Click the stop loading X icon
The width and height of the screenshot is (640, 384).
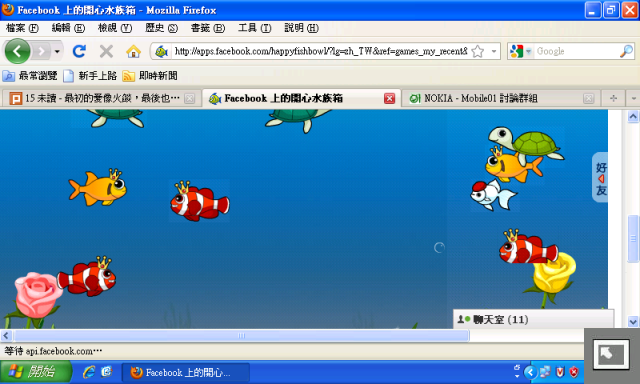pyautogui.click(x=106, y=51)
